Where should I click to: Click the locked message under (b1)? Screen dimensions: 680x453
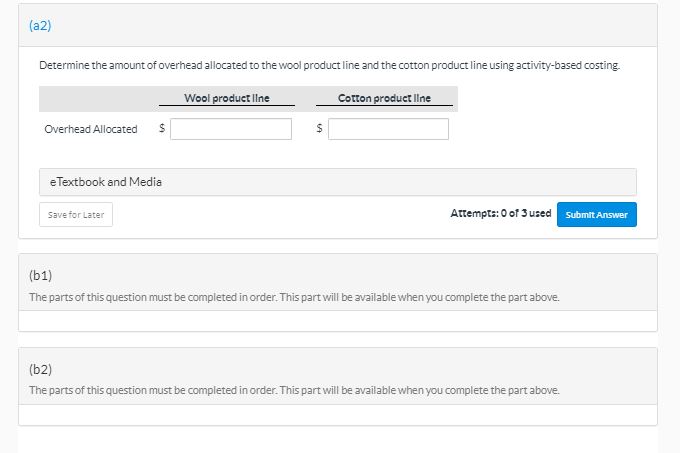[294, 297]
